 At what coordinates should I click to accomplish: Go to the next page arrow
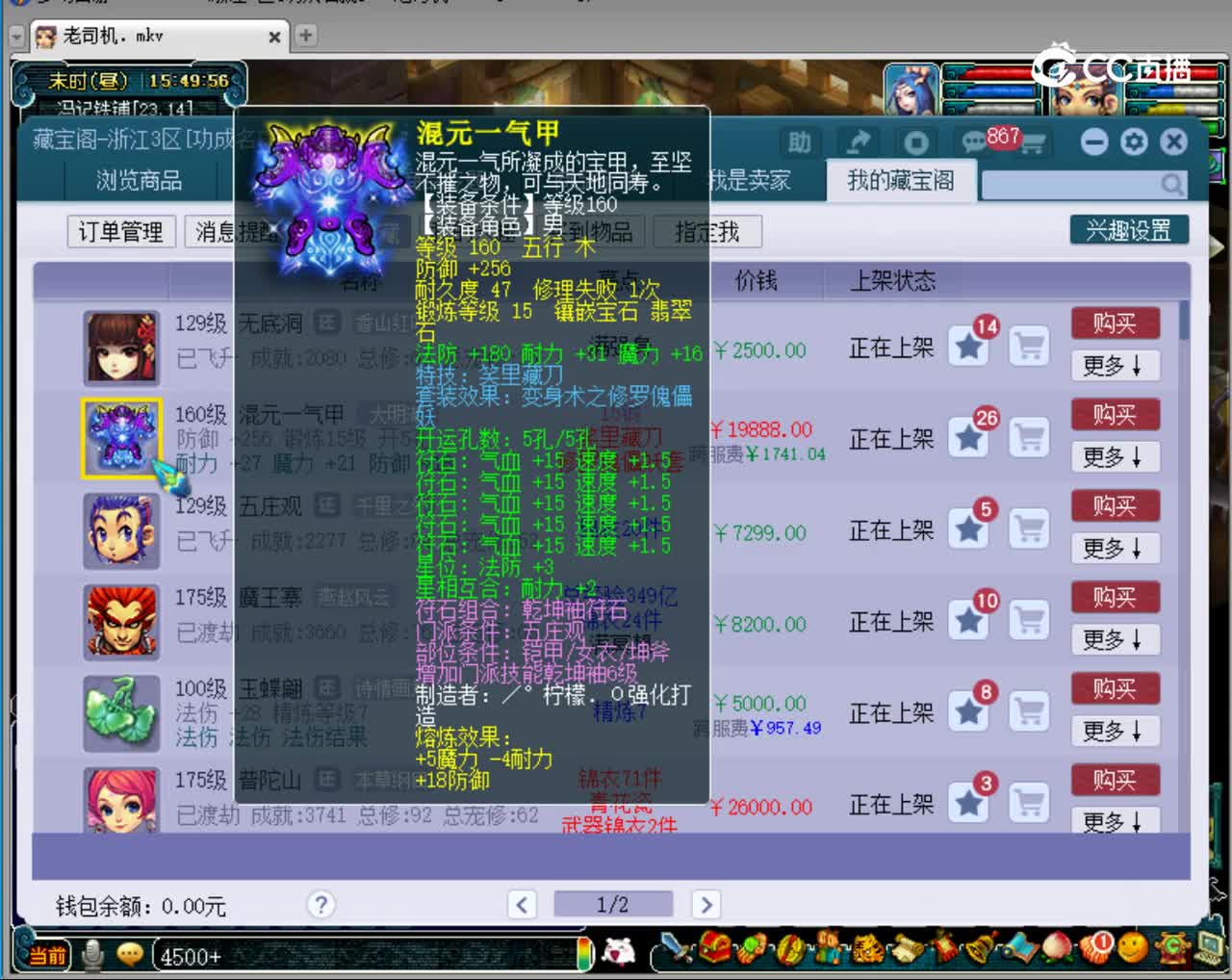[x=706, y=904]
